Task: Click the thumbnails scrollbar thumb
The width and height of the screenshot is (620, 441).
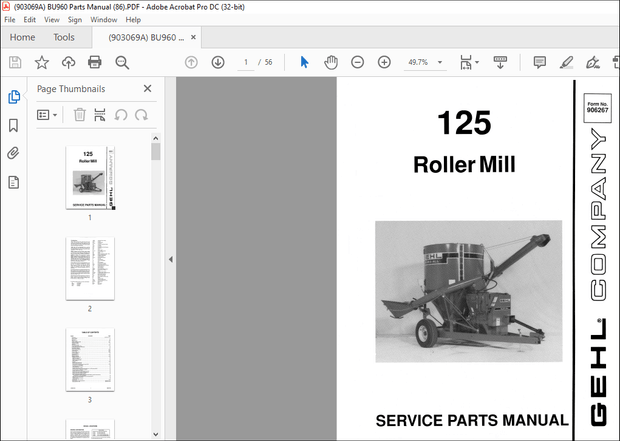Action: coord(156,151)
